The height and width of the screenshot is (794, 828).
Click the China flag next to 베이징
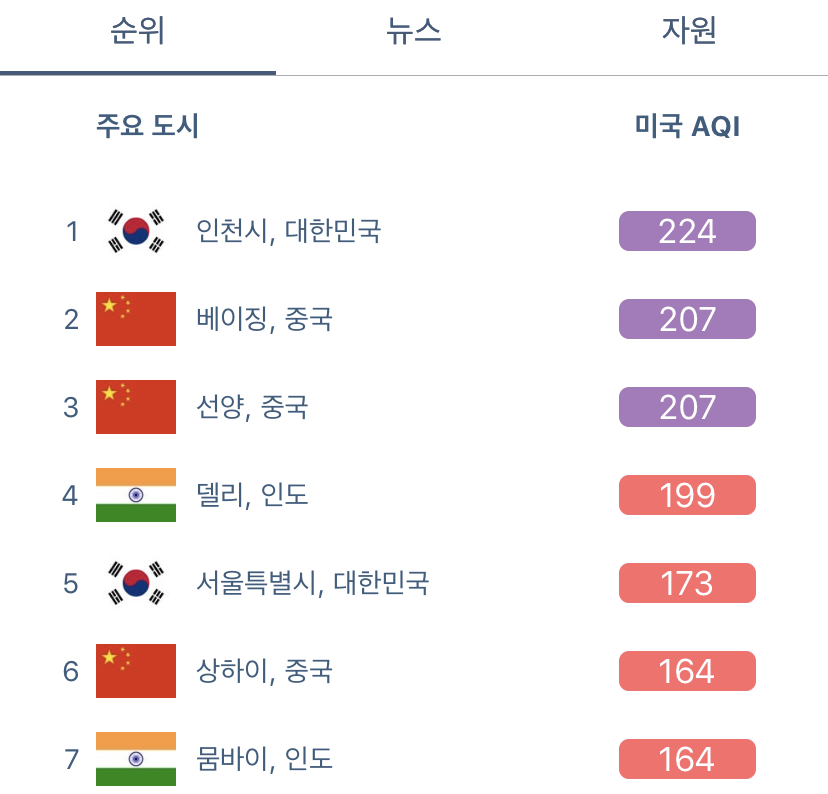point(136,319)
